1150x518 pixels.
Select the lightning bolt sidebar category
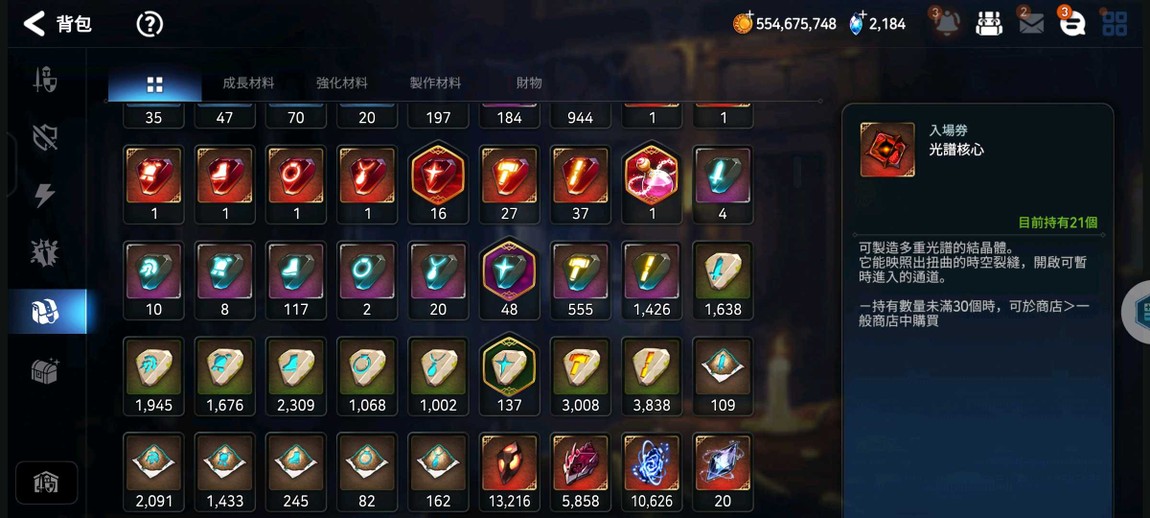(45, 194)
